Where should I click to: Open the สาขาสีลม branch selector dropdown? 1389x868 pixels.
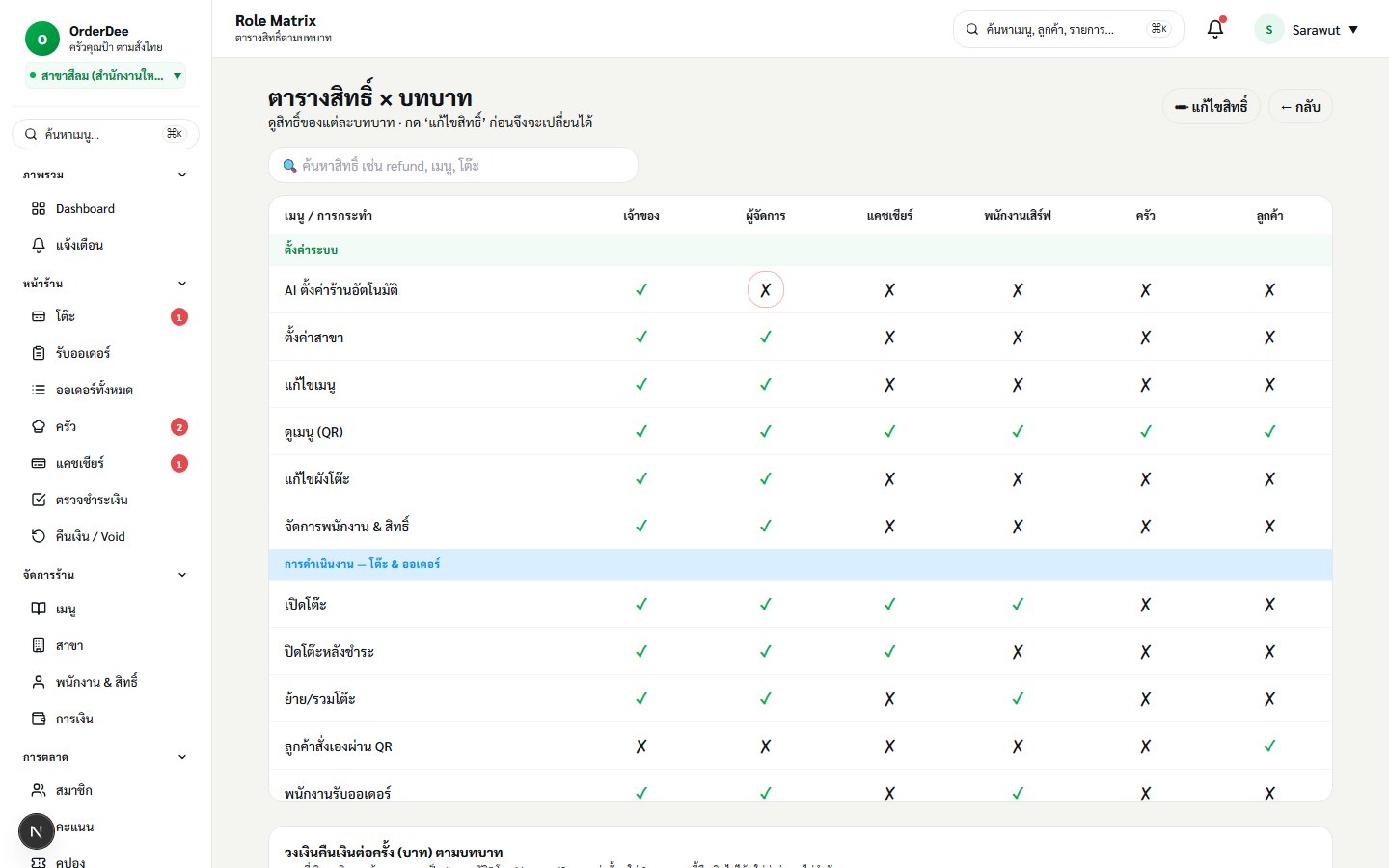(x=106, y=75)
